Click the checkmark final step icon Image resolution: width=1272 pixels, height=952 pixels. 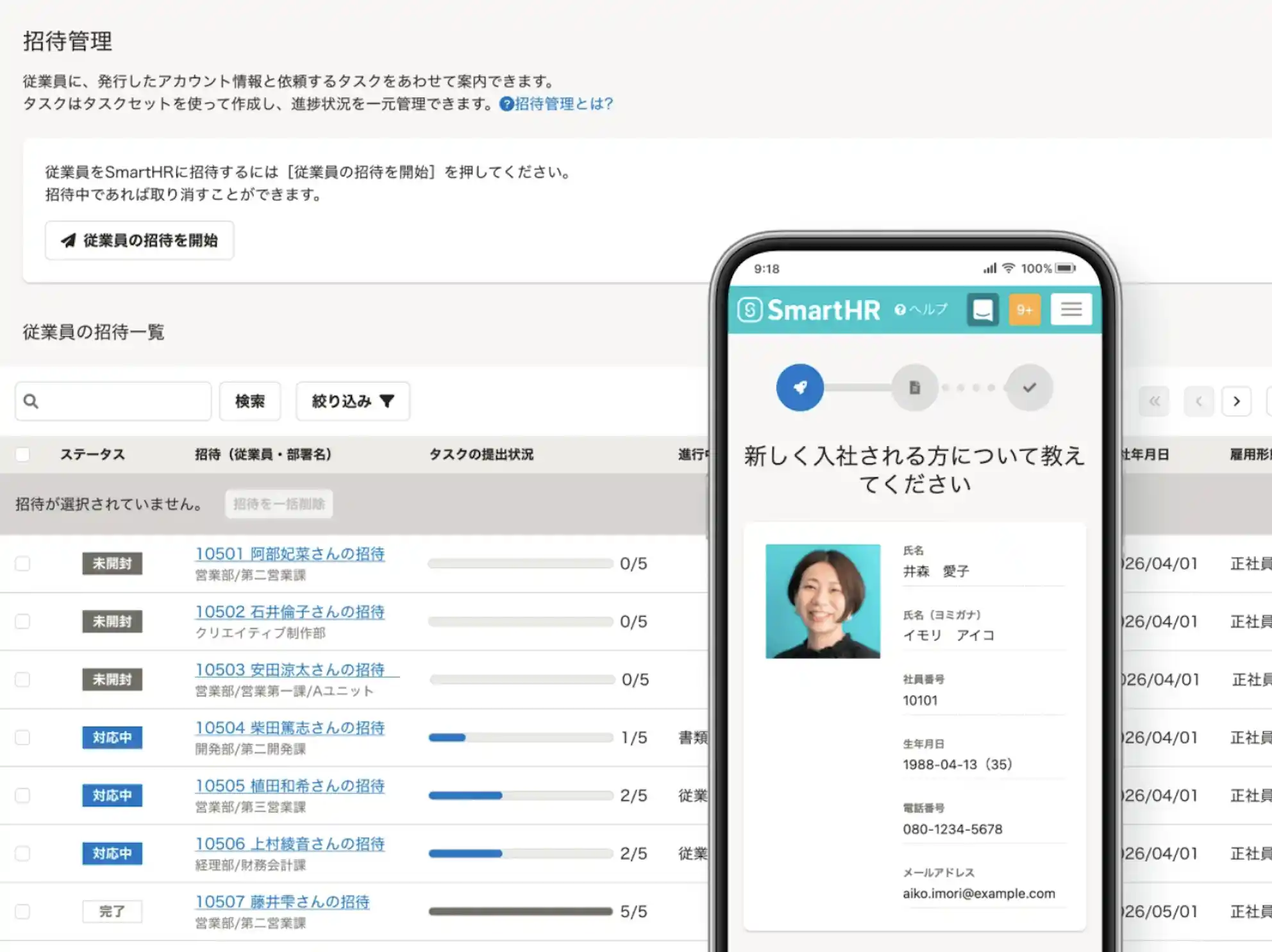click(x=1029, y=387)
